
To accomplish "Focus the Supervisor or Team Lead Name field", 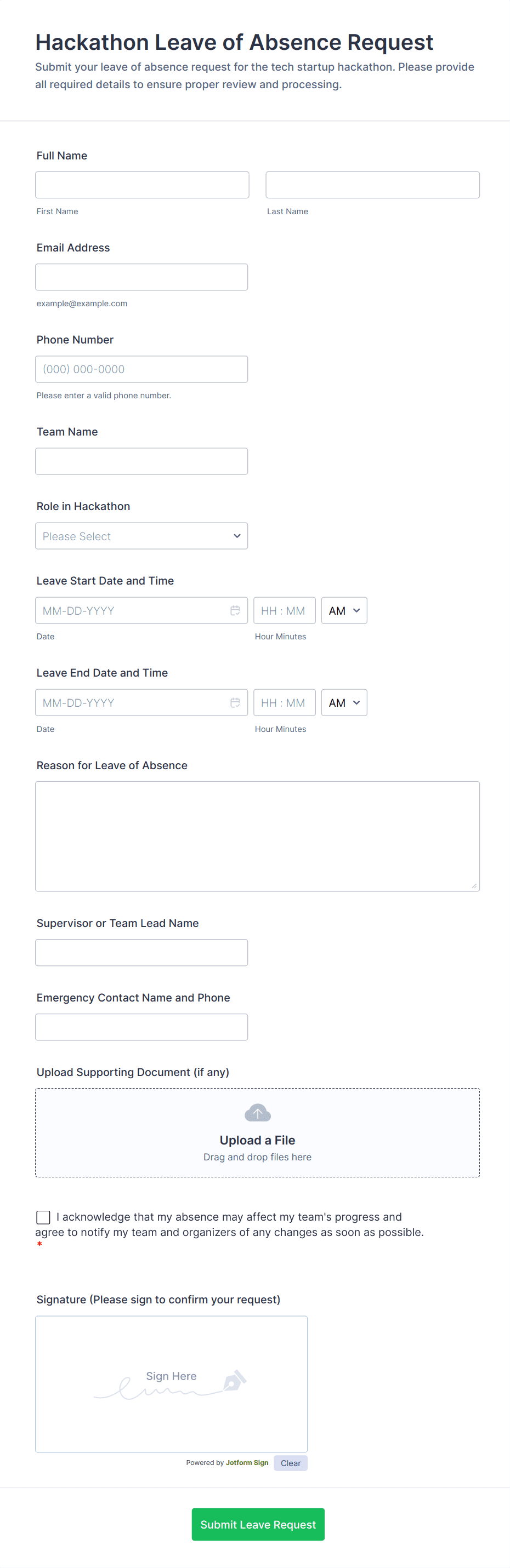I will 141,953.
